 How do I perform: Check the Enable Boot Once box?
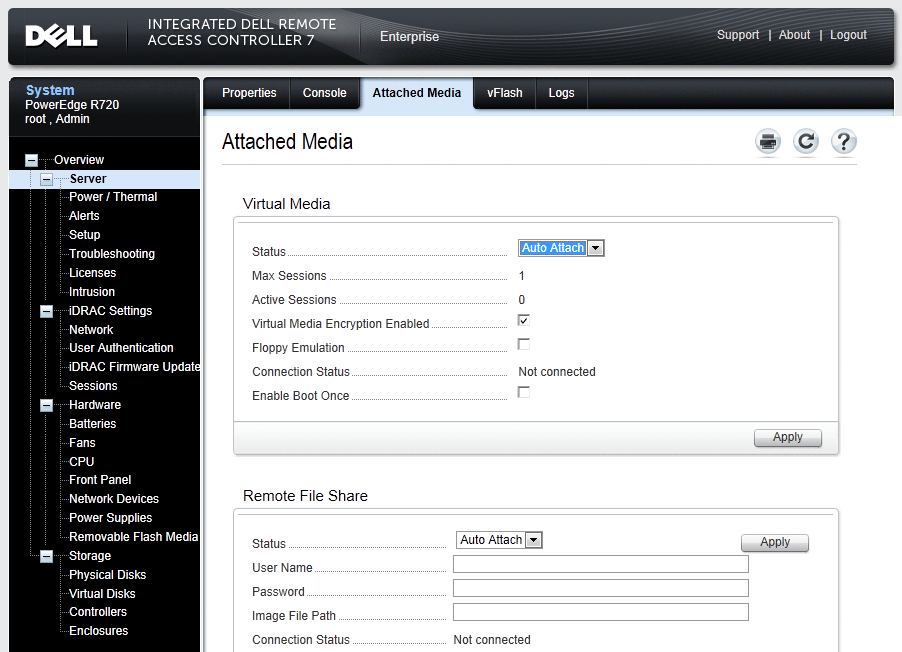click(x=523, y=392)
